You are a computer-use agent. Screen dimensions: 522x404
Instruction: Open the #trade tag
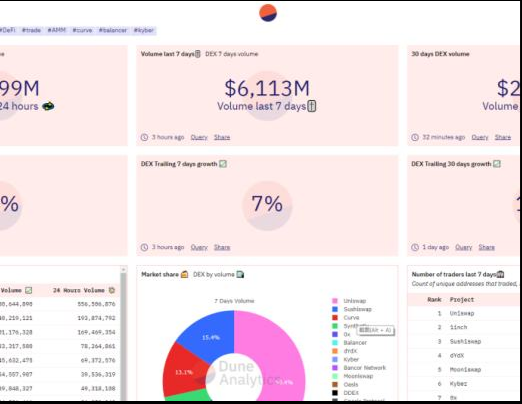pyautogui.click(x=31, y=30)
